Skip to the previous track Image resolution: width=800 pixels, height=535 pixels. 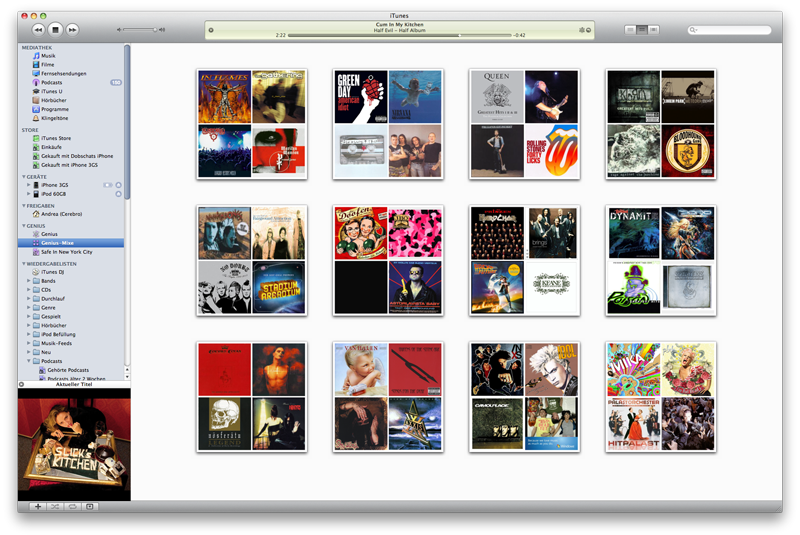[x=38, y=30]
